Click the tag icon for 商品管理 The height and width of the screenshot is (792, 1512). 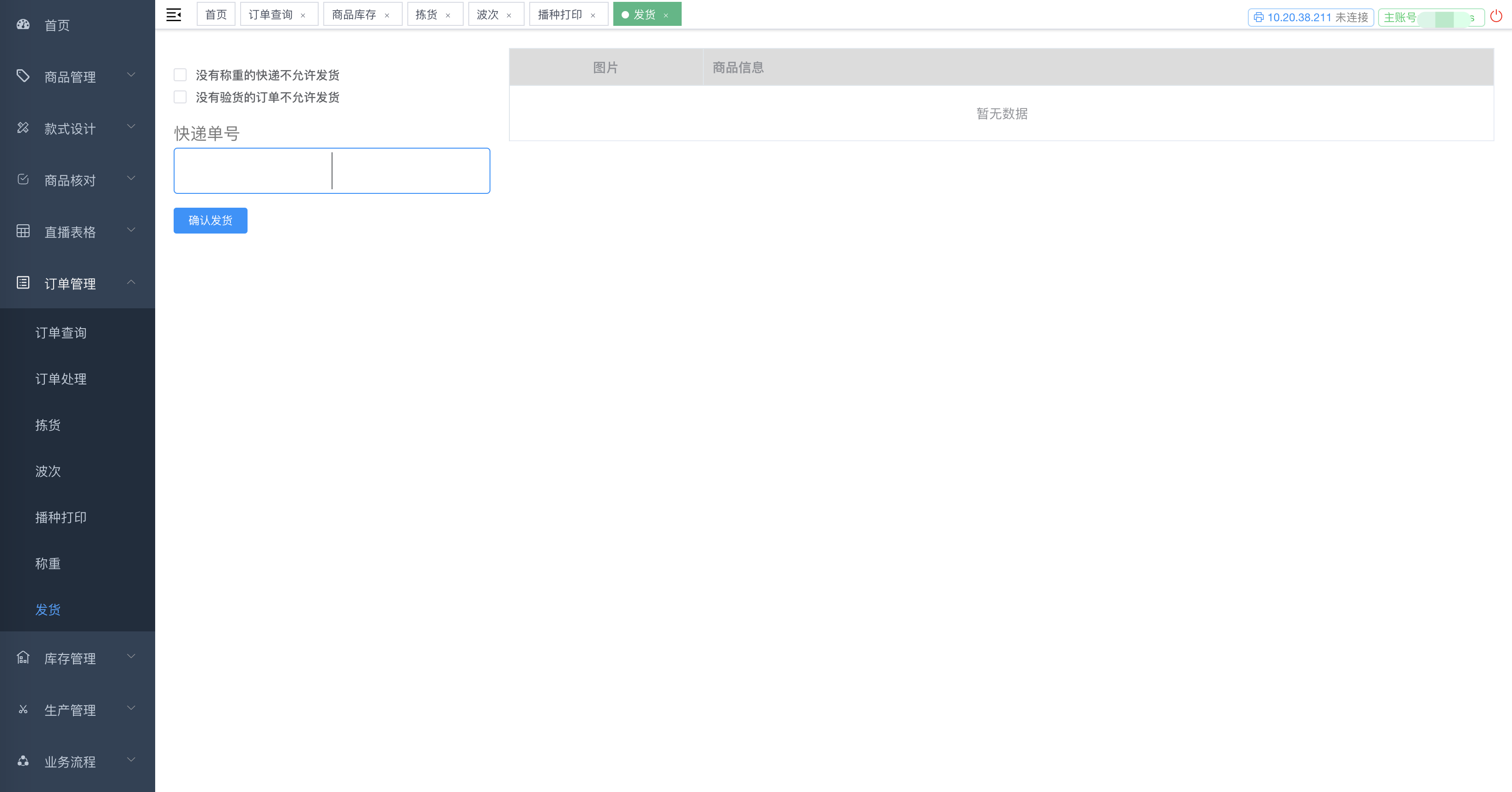point(23,76)
